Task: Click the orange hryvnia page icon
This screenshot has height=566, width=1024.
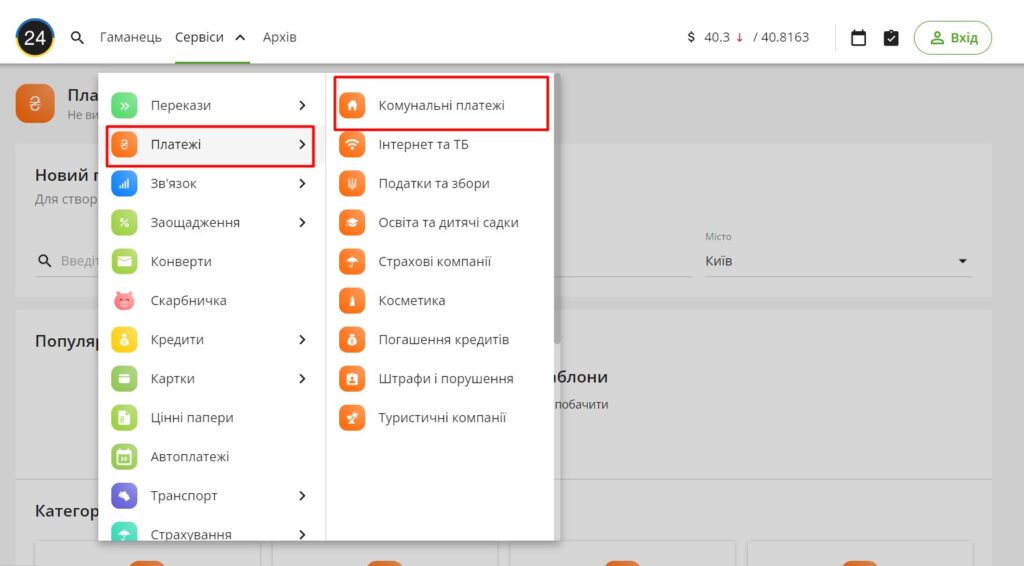Action: coord(35,103)
